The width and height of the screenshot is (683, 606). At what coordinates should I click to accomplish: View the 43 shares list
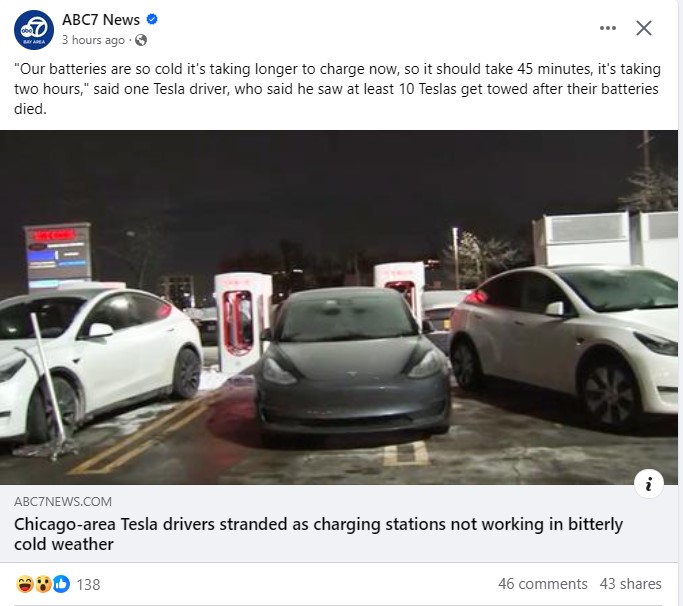(x=630, y=584)
